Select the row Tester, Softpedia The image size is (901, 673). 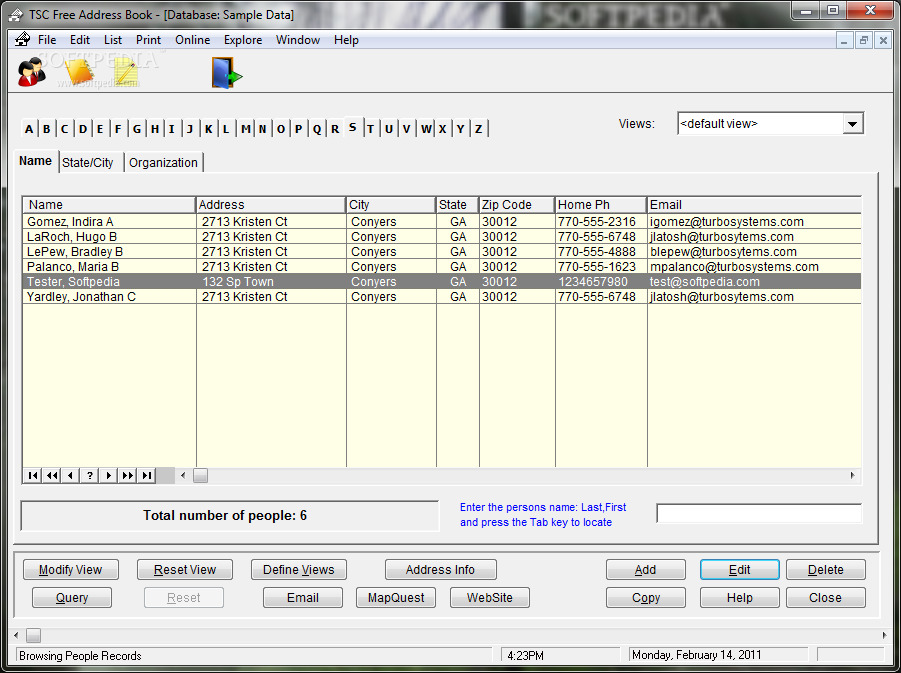pyautogui.click(x=441, y=282)
